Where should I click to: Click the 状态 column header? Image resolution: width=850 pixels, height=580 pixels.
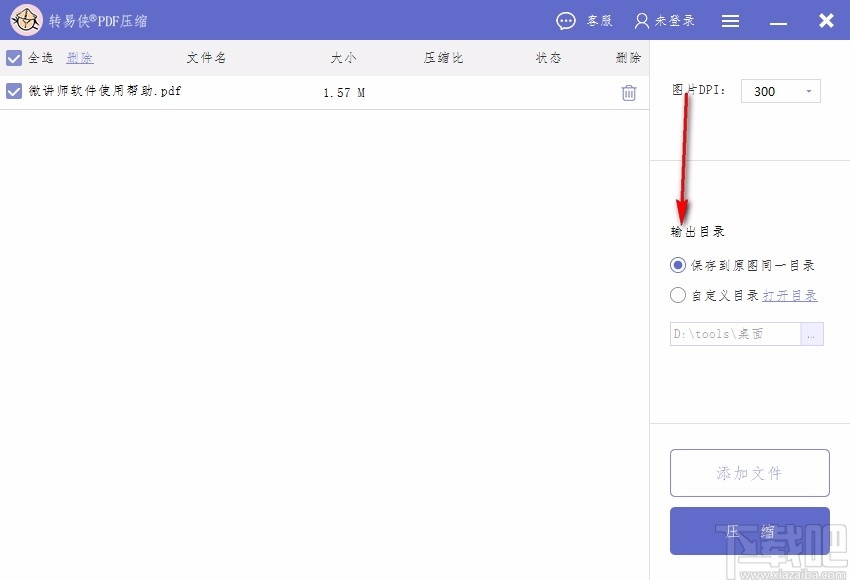[547, 57]
